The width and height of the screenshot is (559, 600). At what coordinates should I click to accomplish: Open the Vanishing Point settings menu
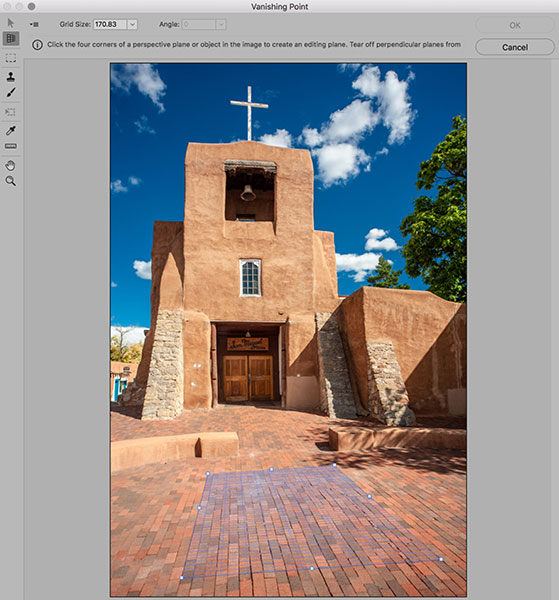pyautogui.click(x=34, y=24)
